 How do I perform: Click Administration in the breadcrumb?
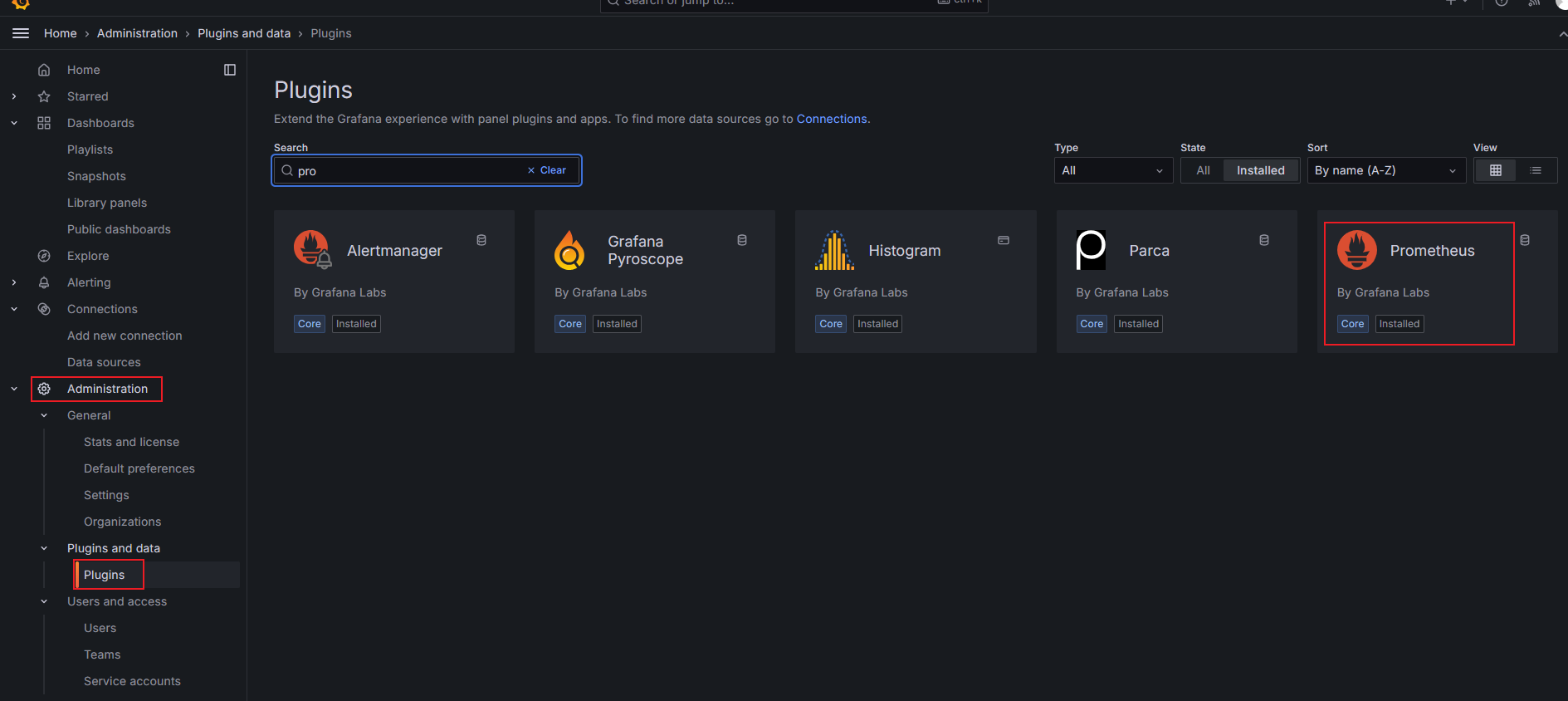click(137, 33)
